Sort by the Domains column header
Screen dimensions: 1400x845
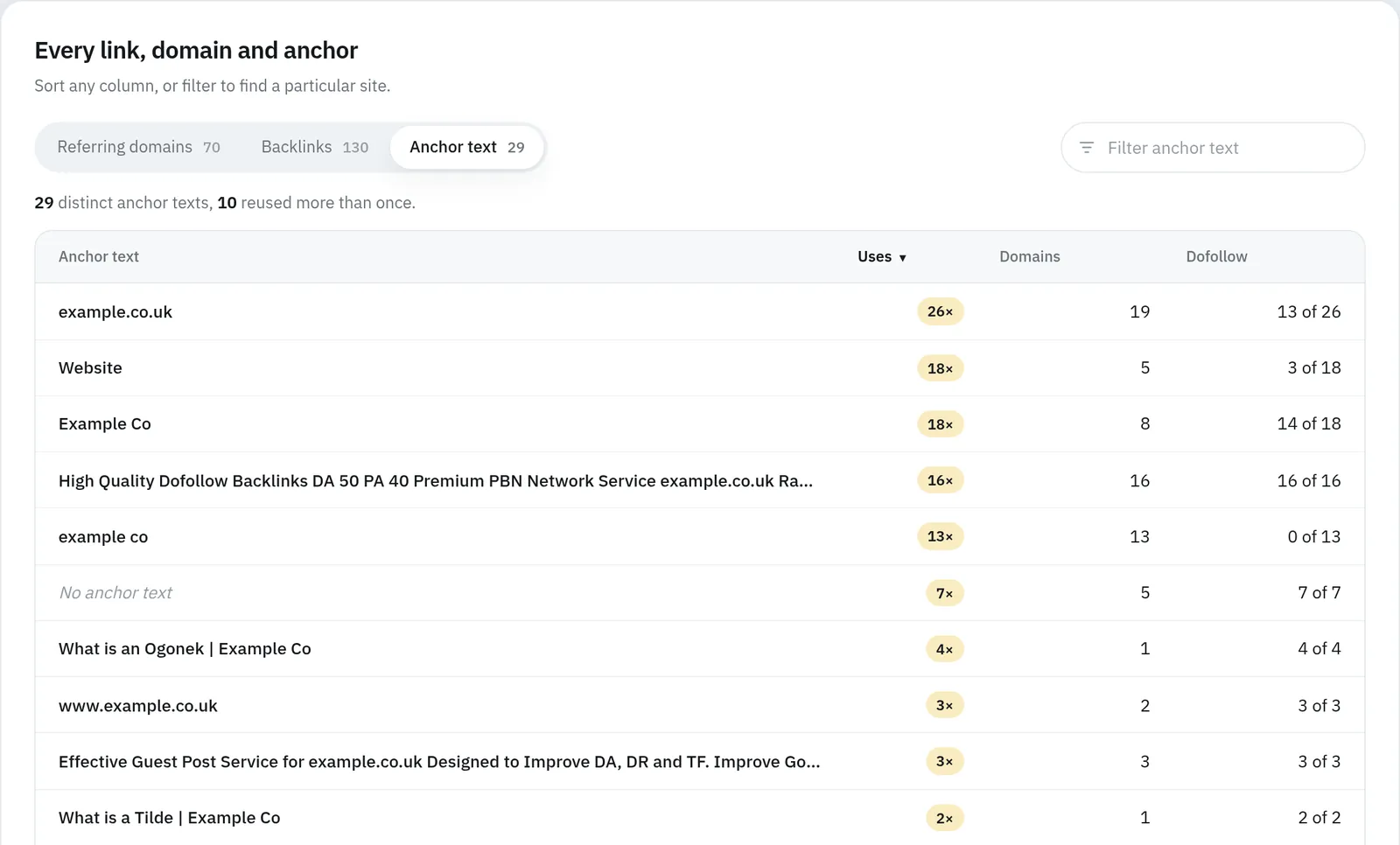pos(1030,256)
